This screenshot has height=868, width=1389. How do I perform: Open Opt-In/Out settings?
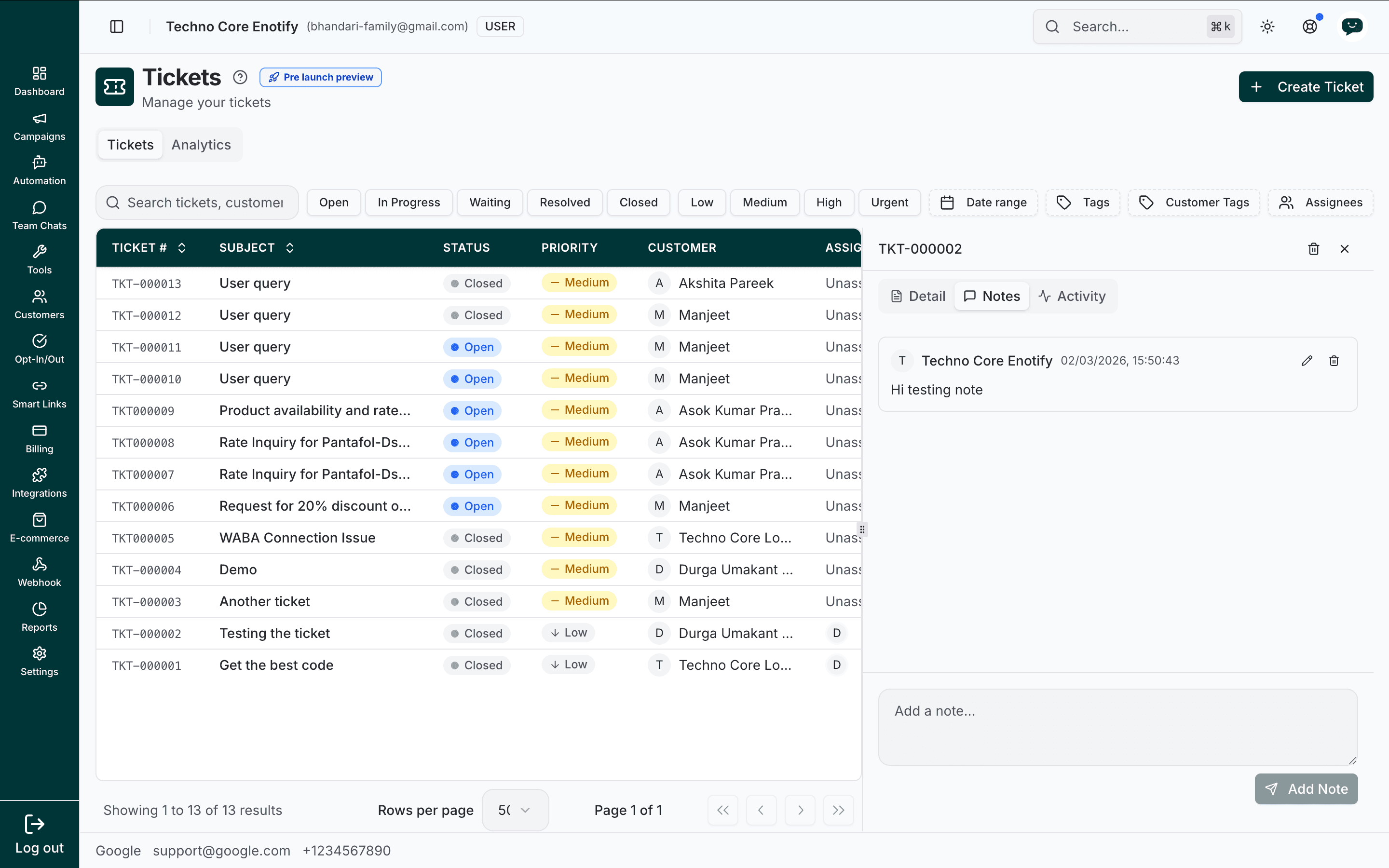point(39,349)
